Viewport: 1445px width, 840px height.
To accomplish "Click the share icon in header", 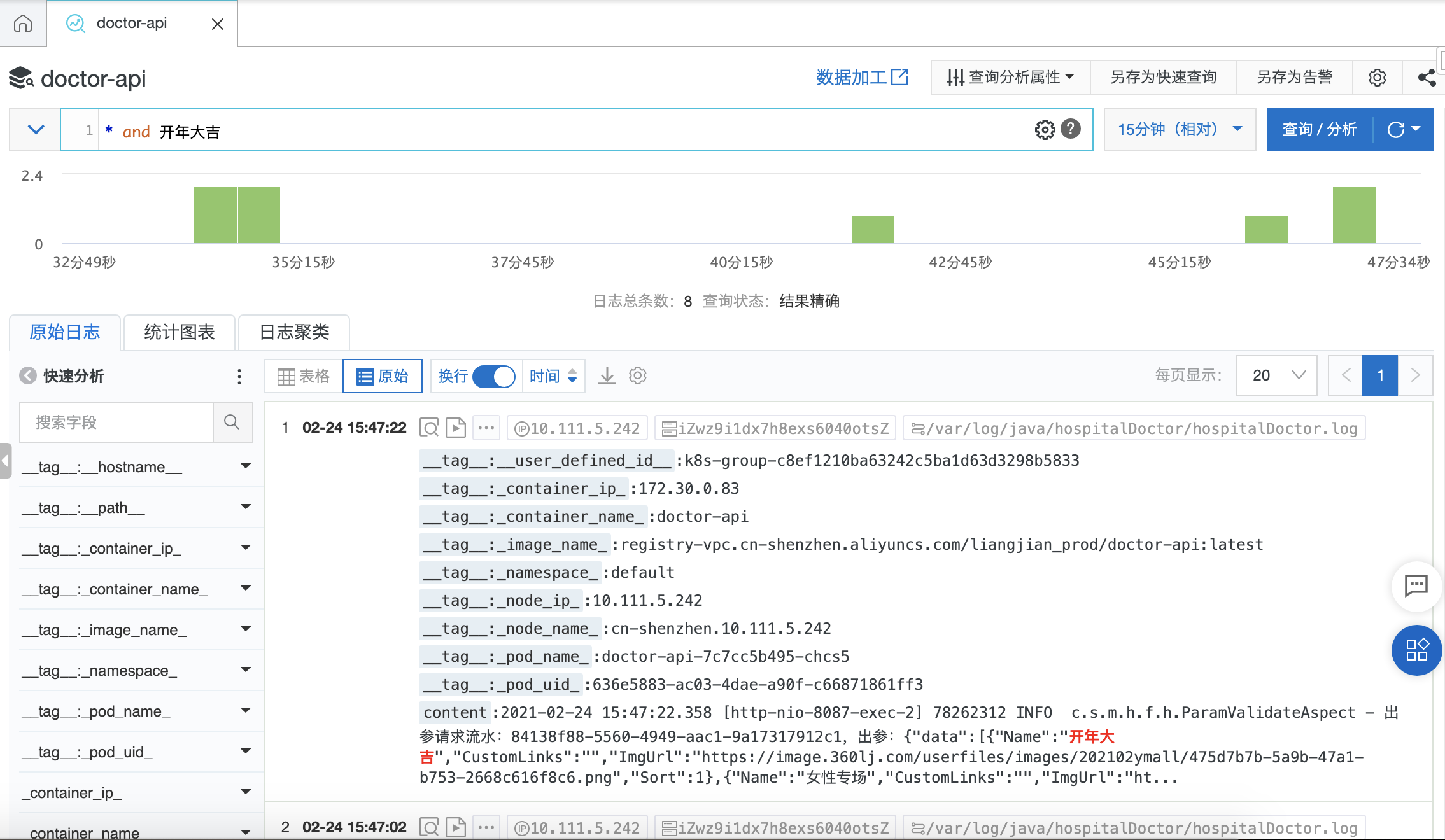I will pyautogui.click(x=1427, y=78).
